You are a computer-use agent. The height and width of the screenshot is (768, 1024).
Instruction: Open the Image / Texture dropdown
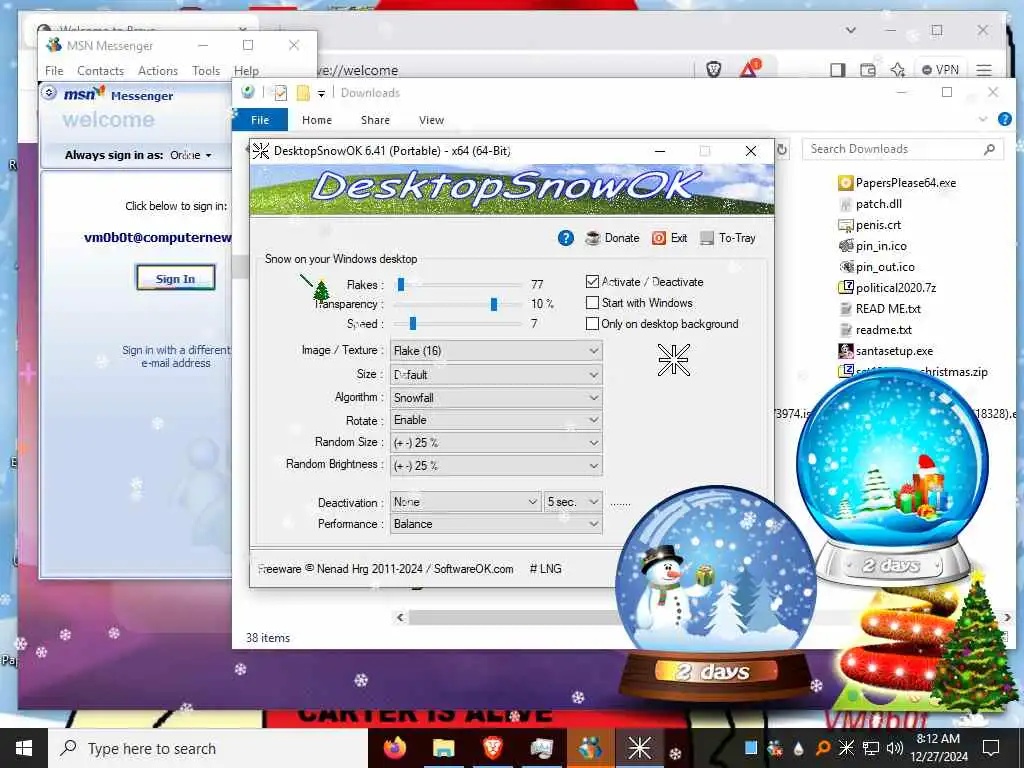coord(496,351)
